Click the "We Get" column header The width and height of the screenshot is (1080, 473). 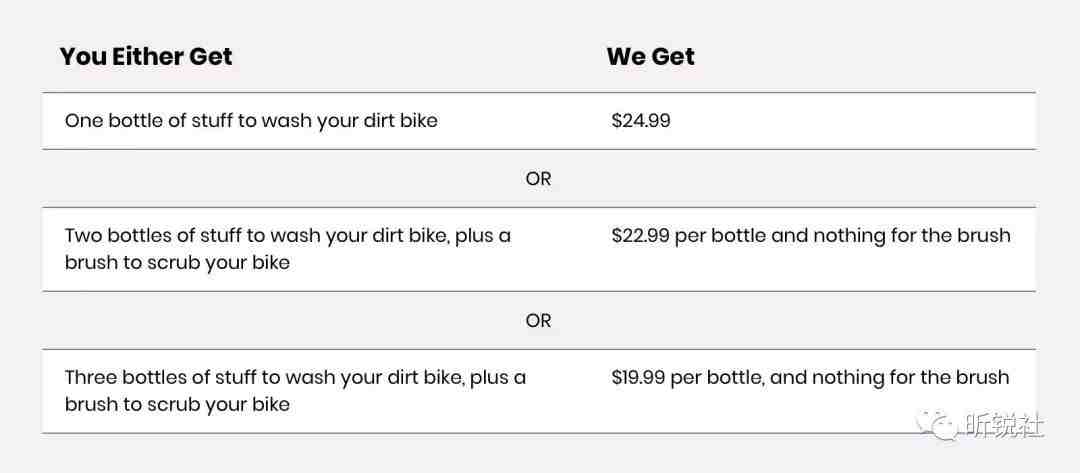coord(651,56)
